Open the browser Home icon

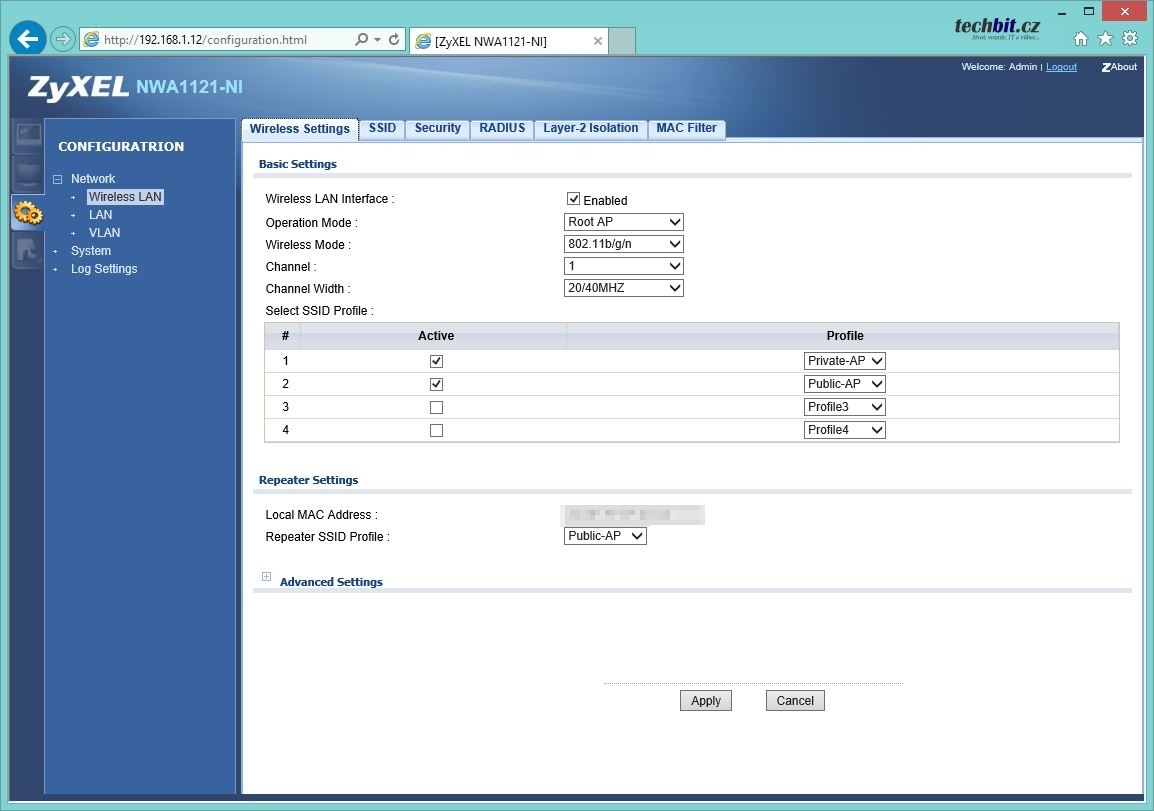[1080, 39]
